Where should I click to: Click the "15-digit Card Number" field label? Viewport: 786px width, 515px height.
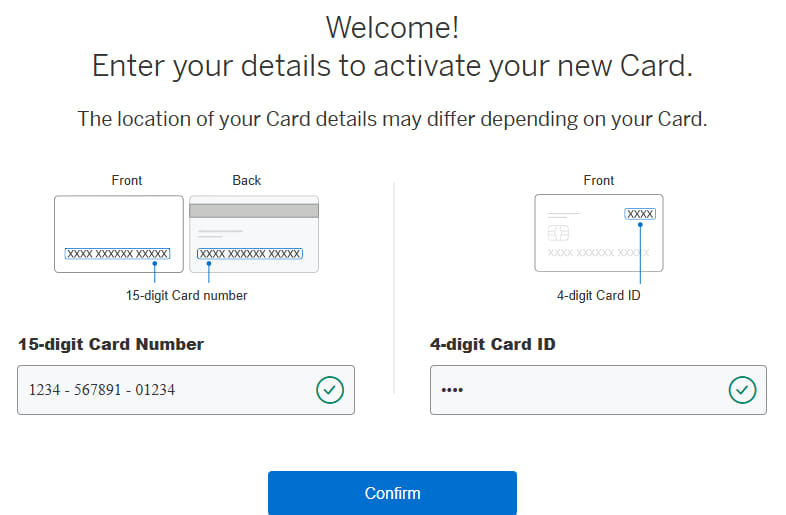pyautogui.click(x=111, y=344)
